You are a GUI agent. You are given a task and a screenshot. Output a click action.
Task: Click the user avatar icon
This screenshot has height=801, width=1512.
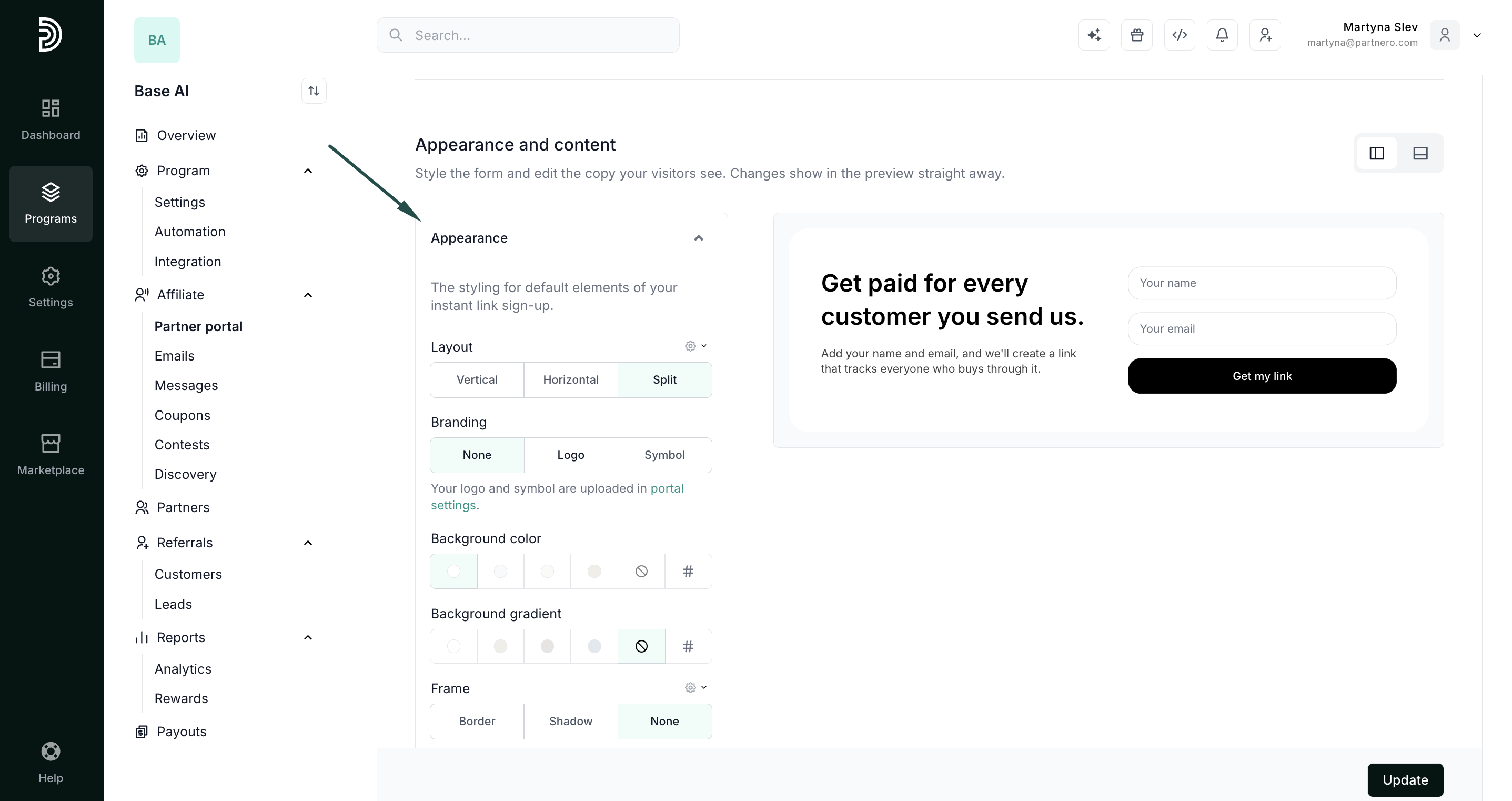coord(1445,35)
